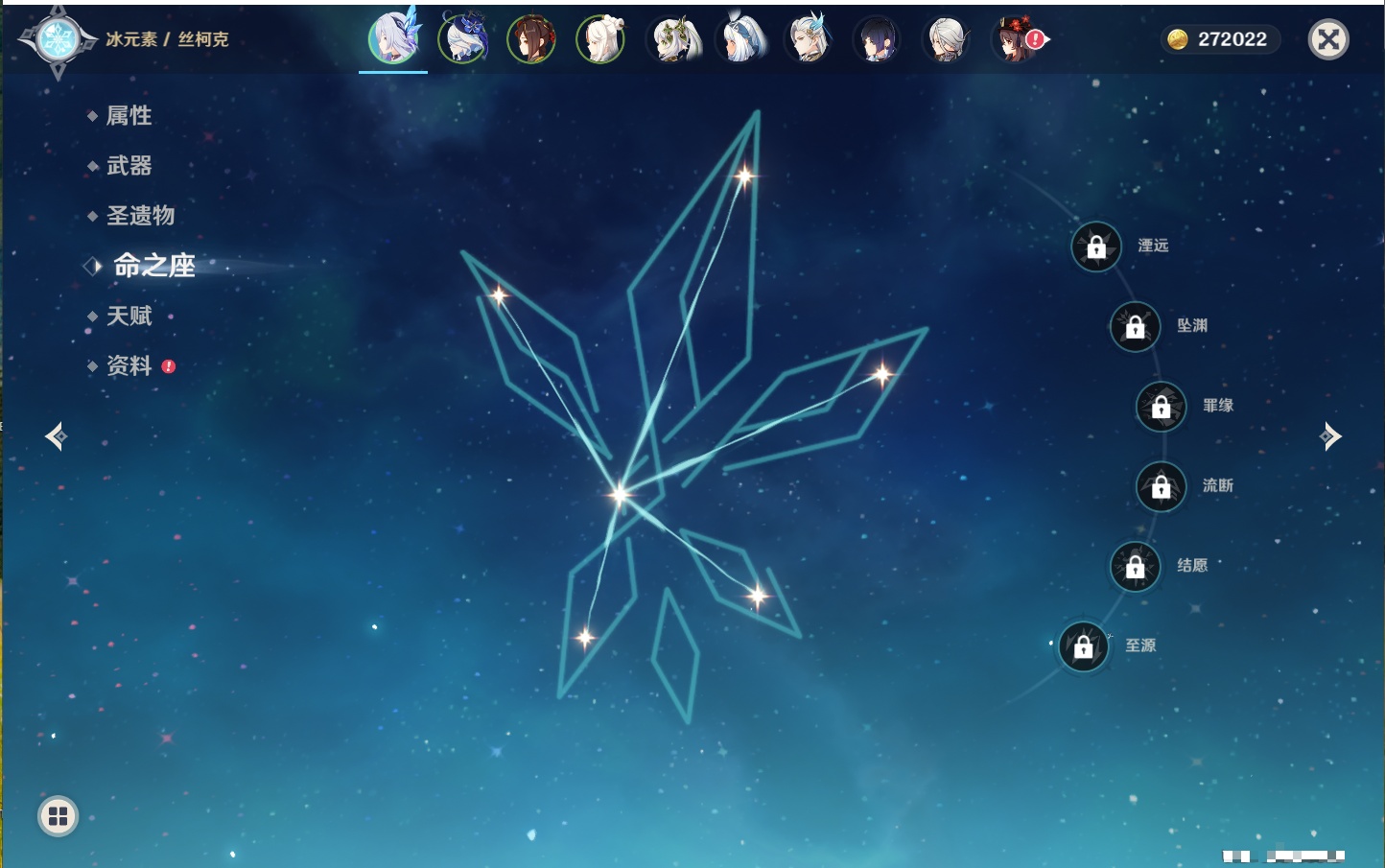The image size is (1385, 868).
Task: Click the locked 至源 constellation node
Action: (x=1084, y=646)
